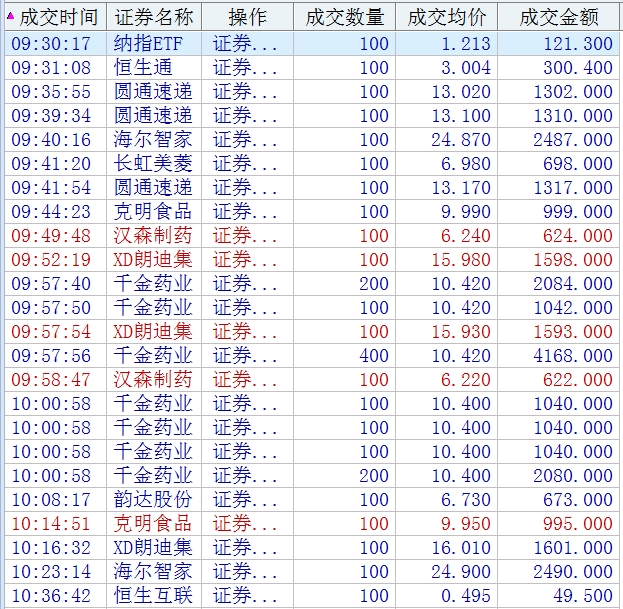Click the amount 49.500

tap(583, 595)
